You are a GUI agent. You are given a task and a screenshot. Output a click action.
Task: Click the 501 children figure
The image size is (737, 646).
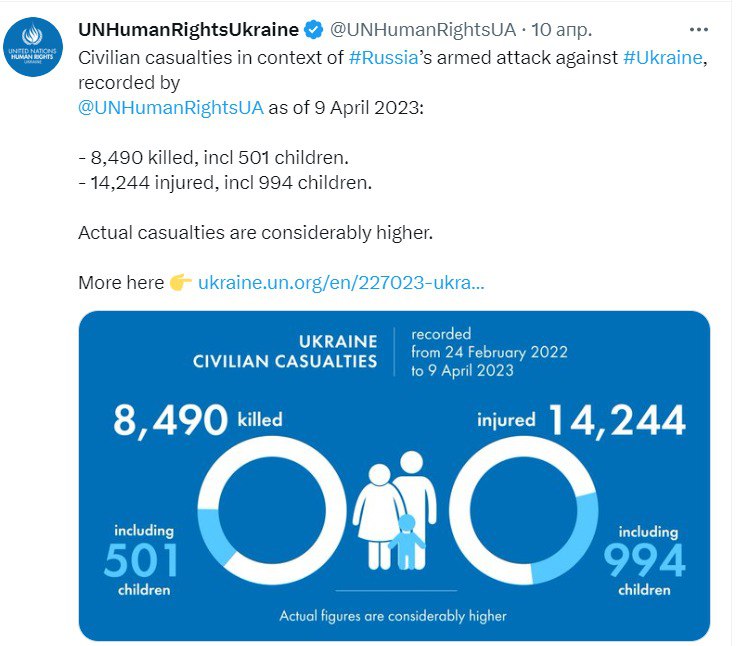pos(140,561)
